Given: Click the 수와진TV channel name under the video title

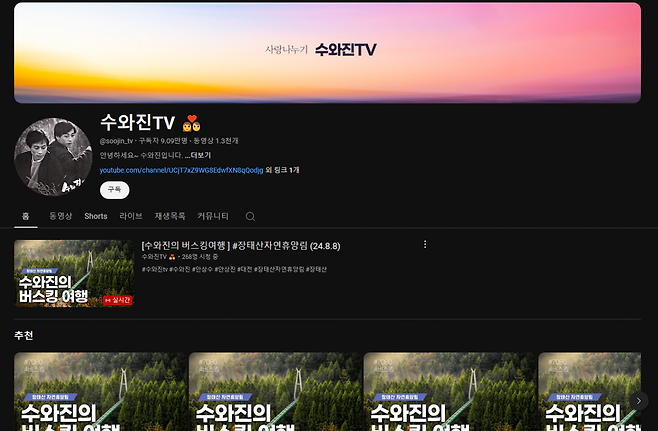Looking at the screenshot, I should pyautogui.click(x=154, y=256).
